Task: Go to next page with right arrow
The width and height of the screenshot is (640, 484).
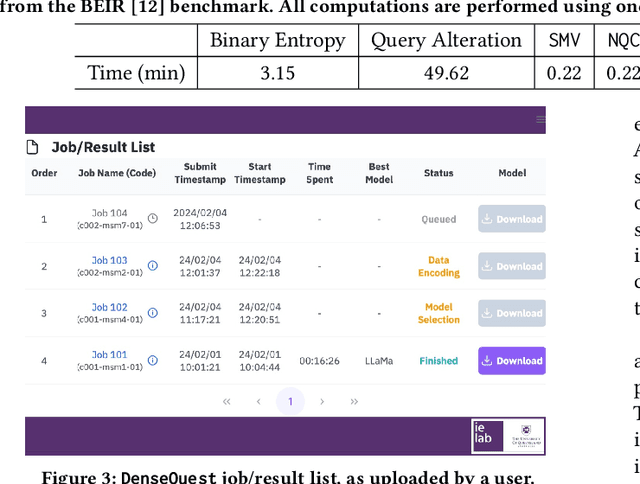Action: tap(322, 402)
